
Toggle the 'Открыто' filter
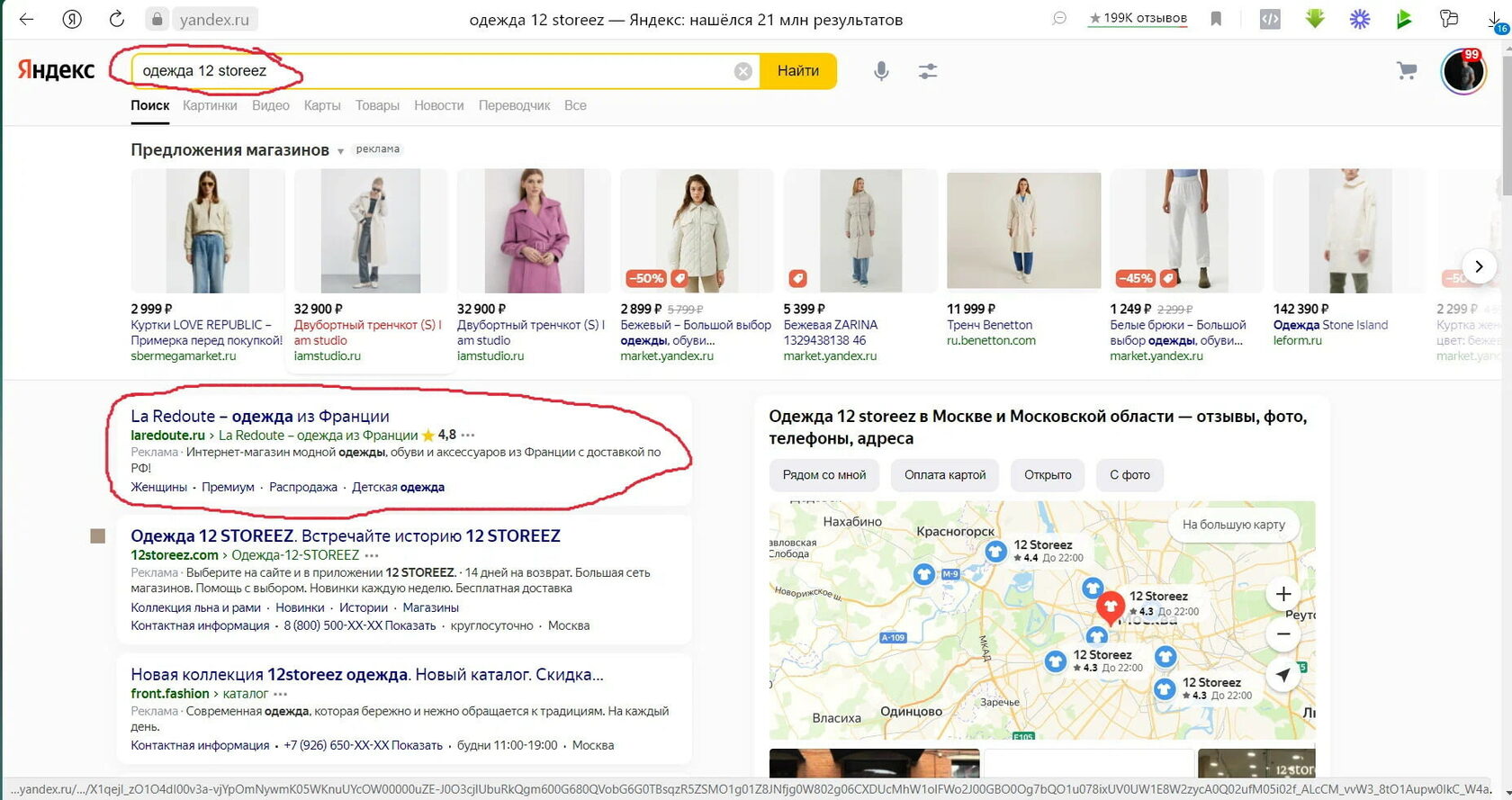(1048, 475)
